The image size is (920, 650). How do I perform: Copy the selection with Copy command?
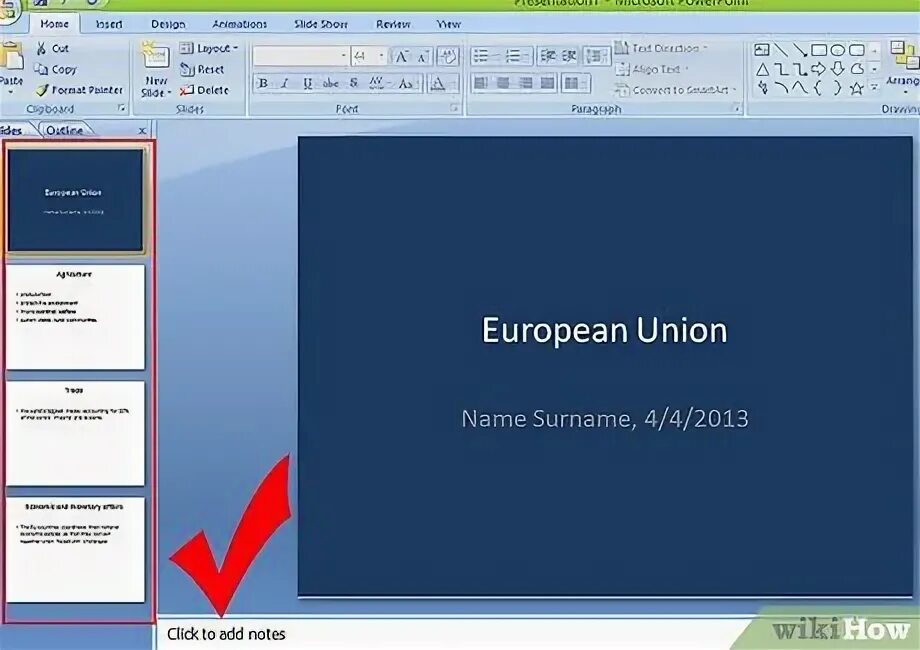point(55,69)
